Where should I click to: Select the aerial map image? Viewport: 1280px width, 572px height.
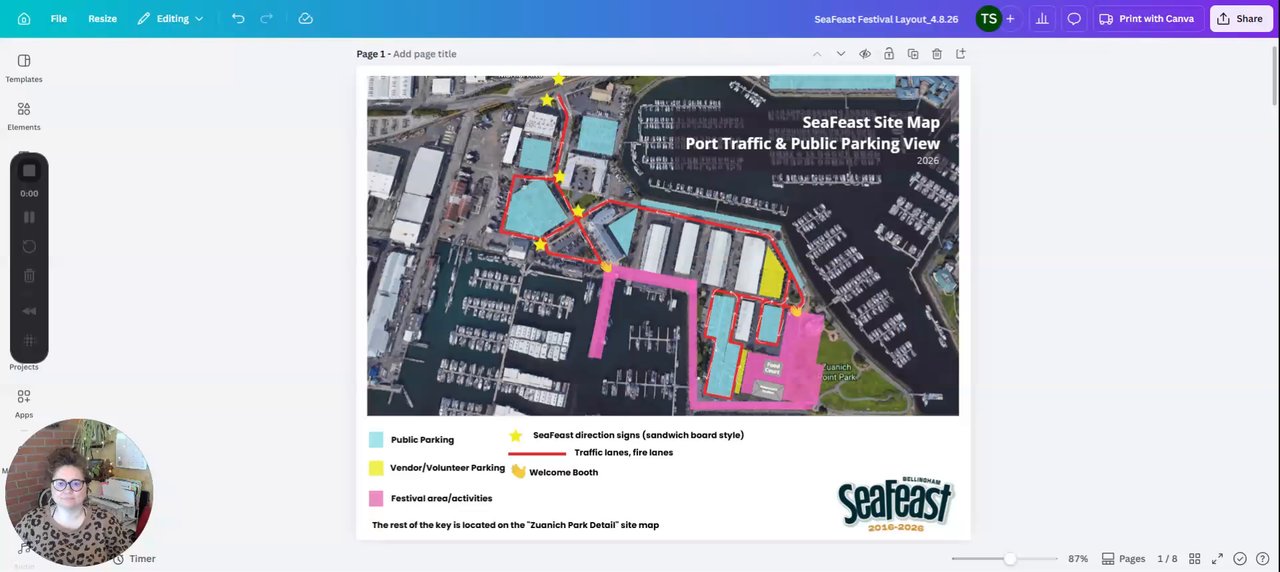662,245
